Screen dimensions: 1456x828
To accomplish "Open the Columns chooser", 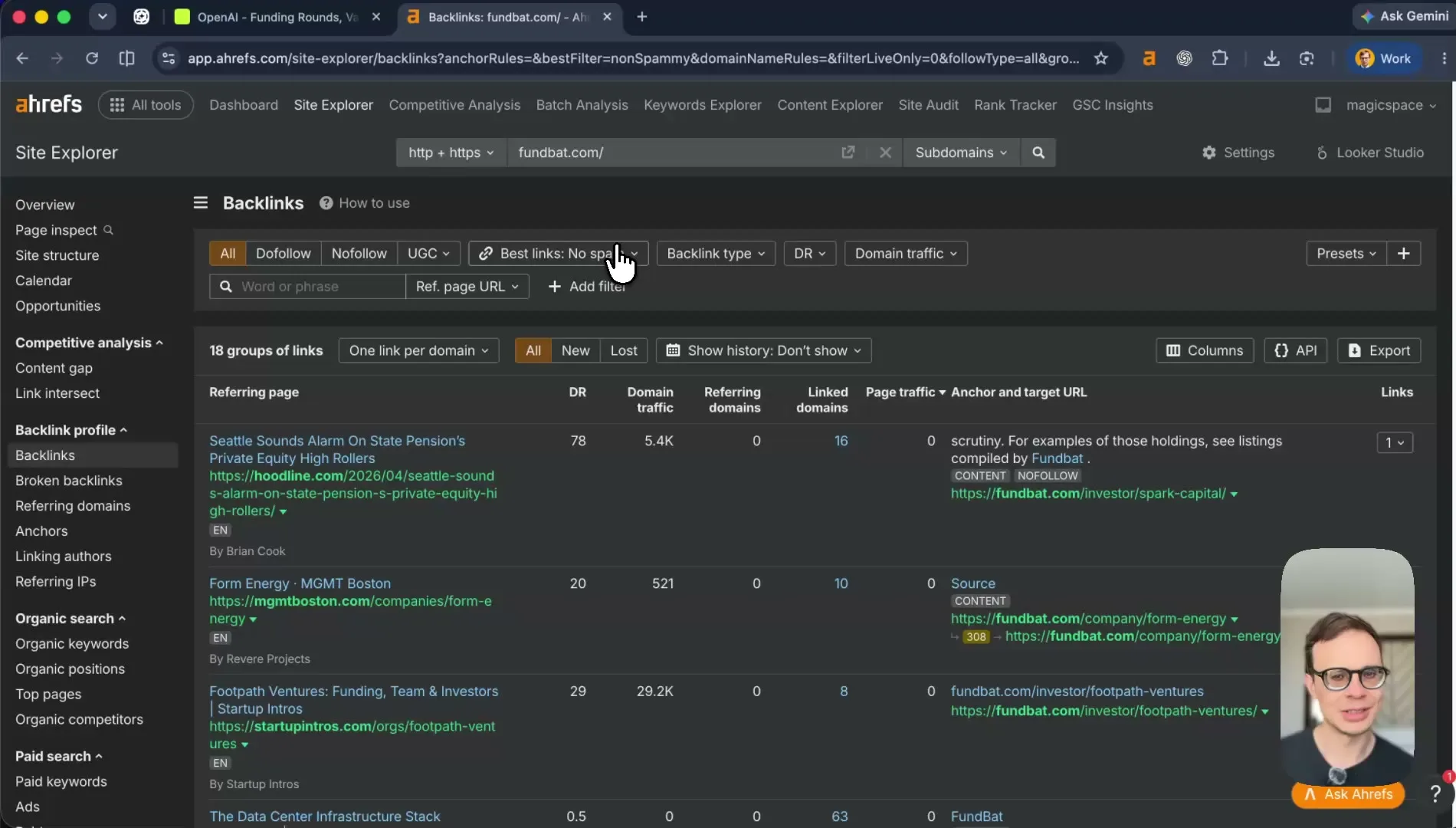I will coord(1205,350).
